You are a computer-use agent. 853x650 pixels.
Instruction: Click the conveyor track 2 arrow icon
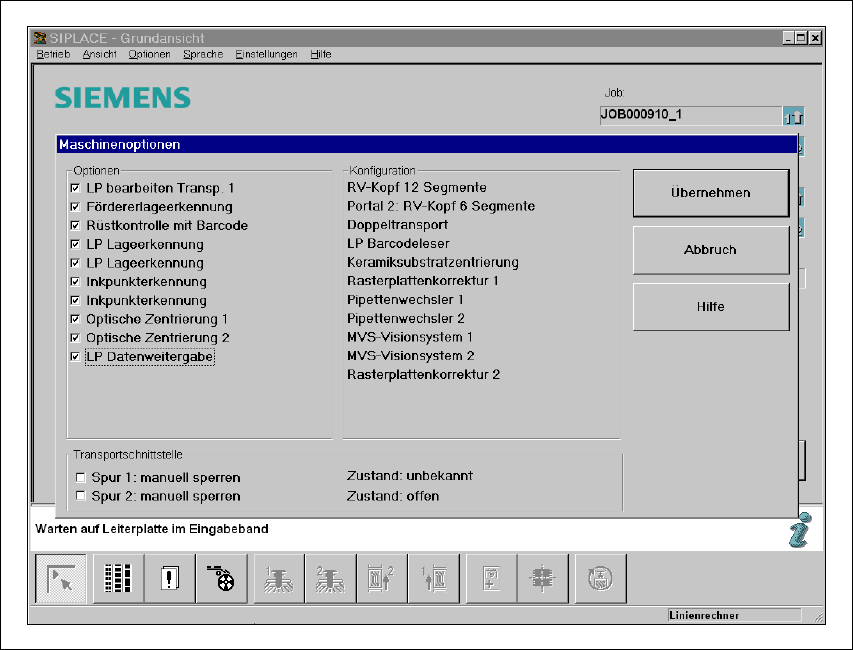click(382, 578)
